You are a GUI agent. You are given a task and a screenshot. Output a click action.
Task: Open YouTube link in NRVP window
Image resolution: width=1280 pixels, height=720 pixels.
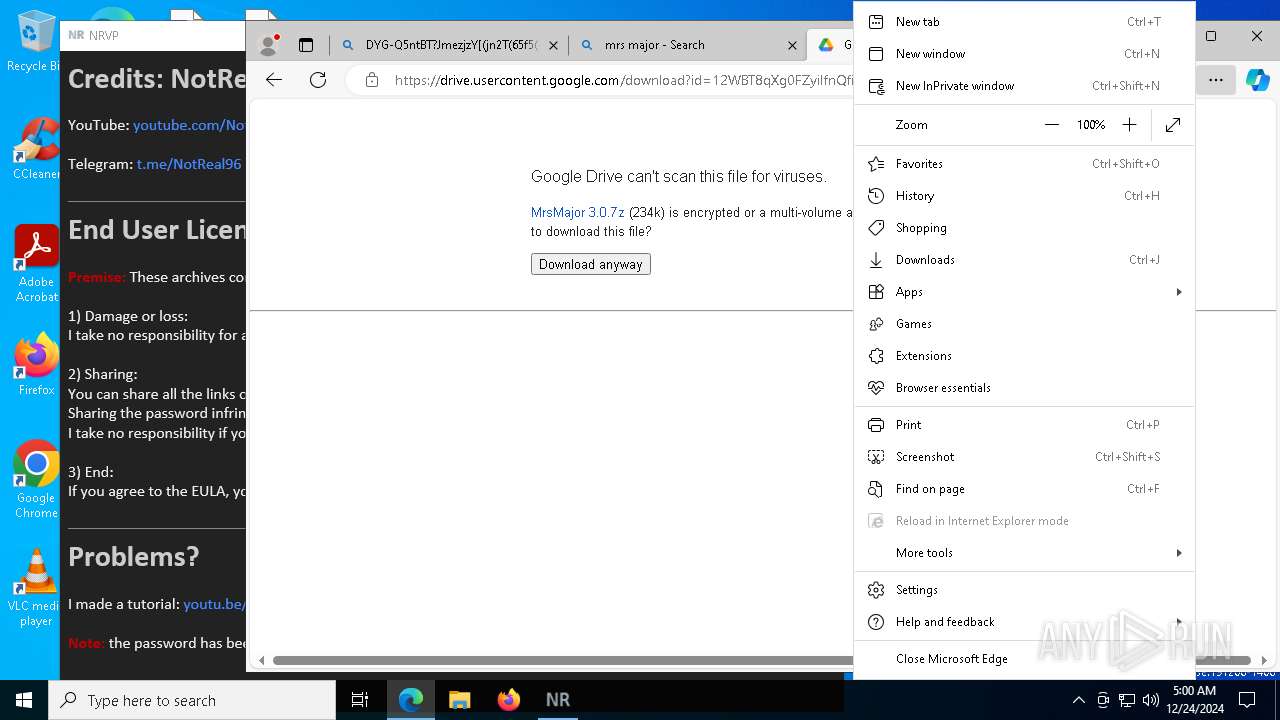189,125
